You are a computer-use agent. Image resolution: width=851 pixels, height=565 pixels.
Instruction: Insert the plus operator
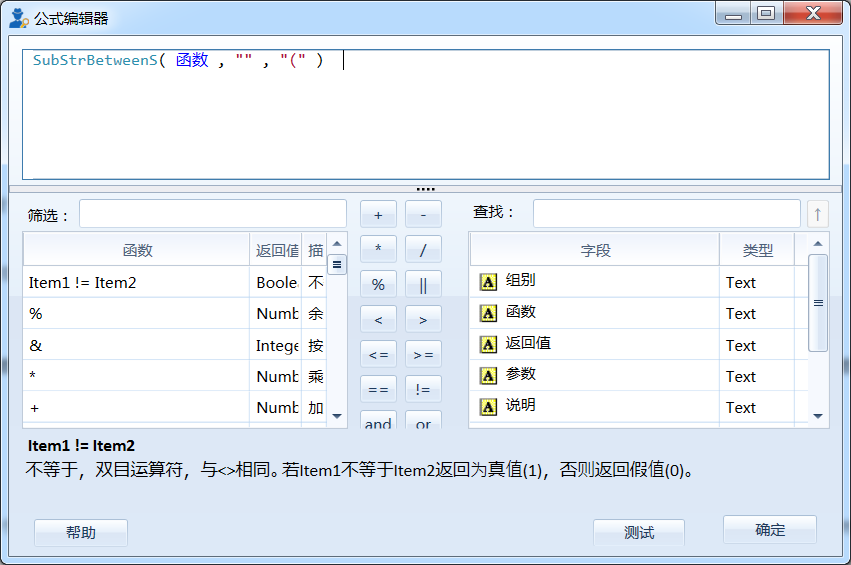click(378, 214)
